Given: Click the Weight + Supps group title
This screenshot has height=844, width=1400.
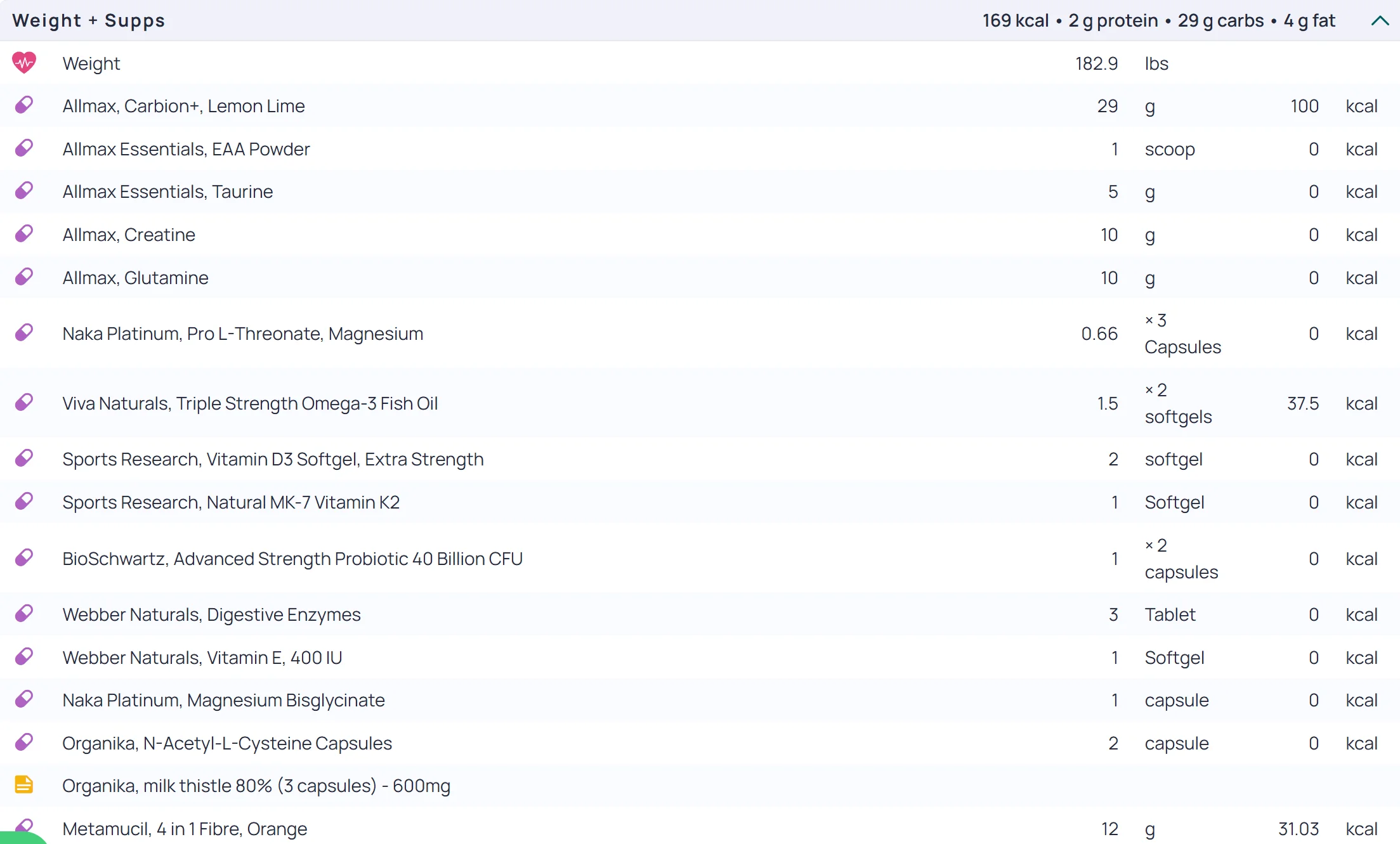Looking at the screenshot, I should [88, 20].
